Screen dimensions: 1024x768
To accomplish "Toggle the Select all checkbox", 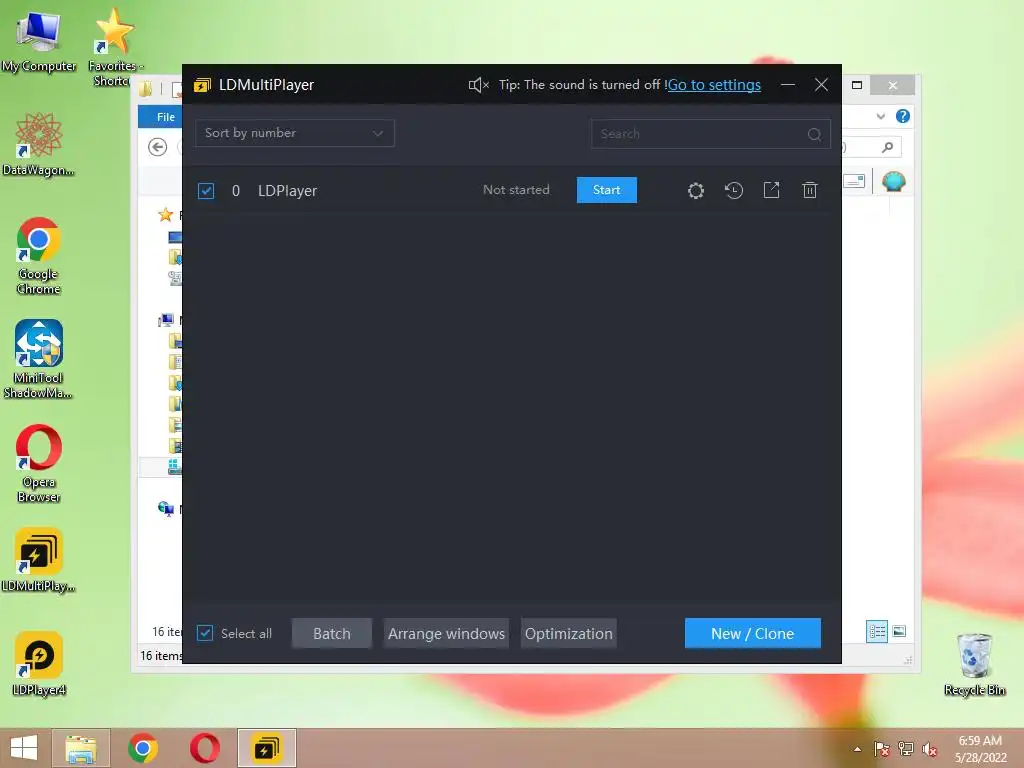I will 205,633.
